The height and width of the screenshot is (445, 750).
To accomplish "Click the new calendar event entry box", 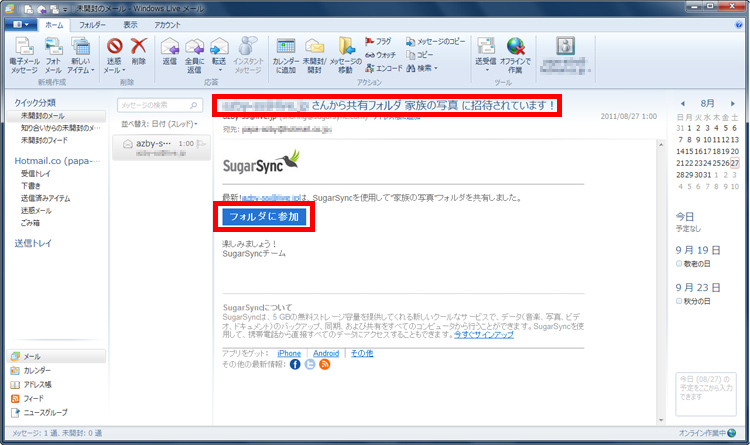I will coord(706,394).
